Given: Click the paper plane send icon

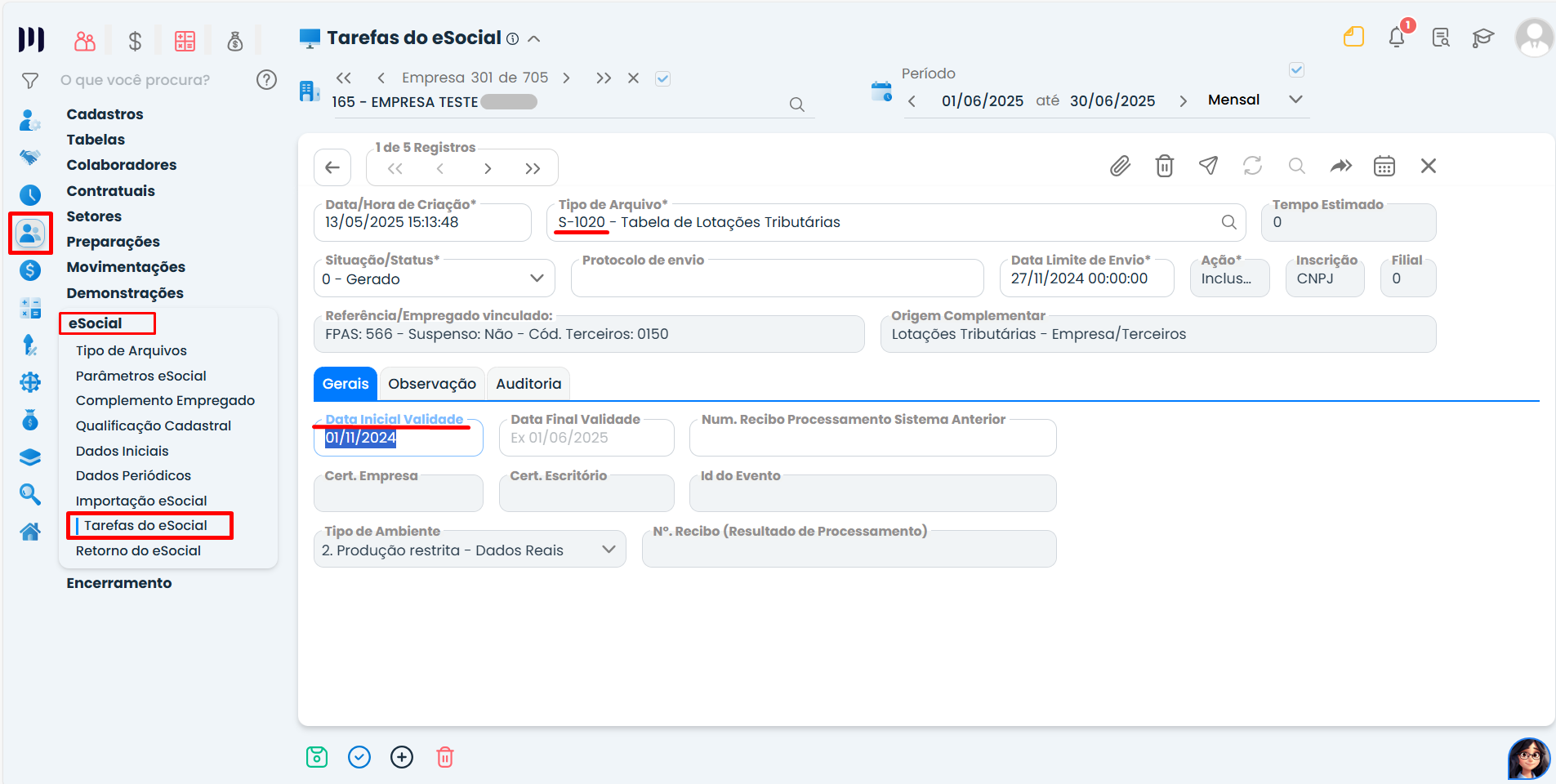Looking at the screenshot, I should tap(1209, 165).
